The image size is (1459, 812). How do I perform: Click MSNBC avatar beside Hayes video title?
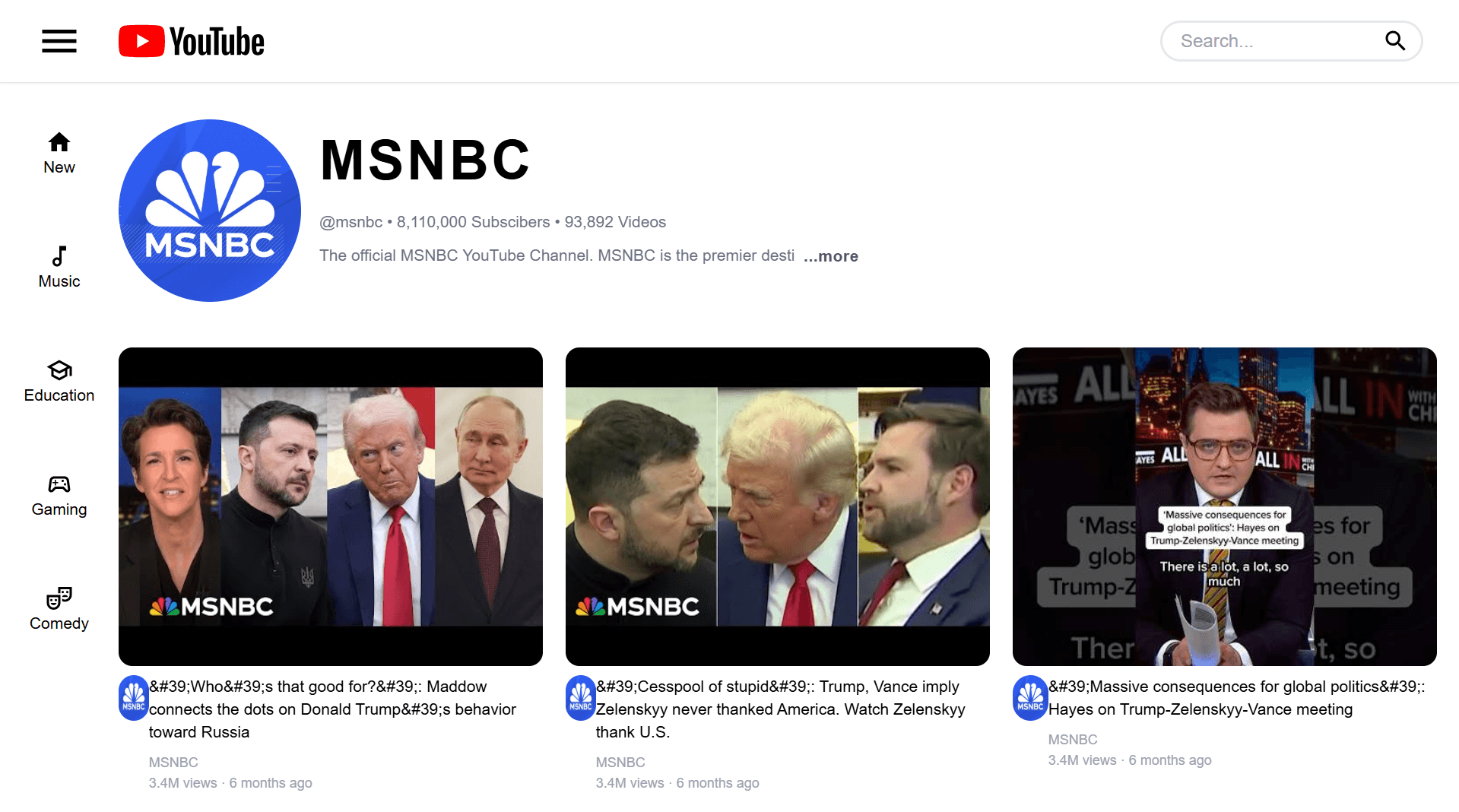click(x=1030, y=698)
